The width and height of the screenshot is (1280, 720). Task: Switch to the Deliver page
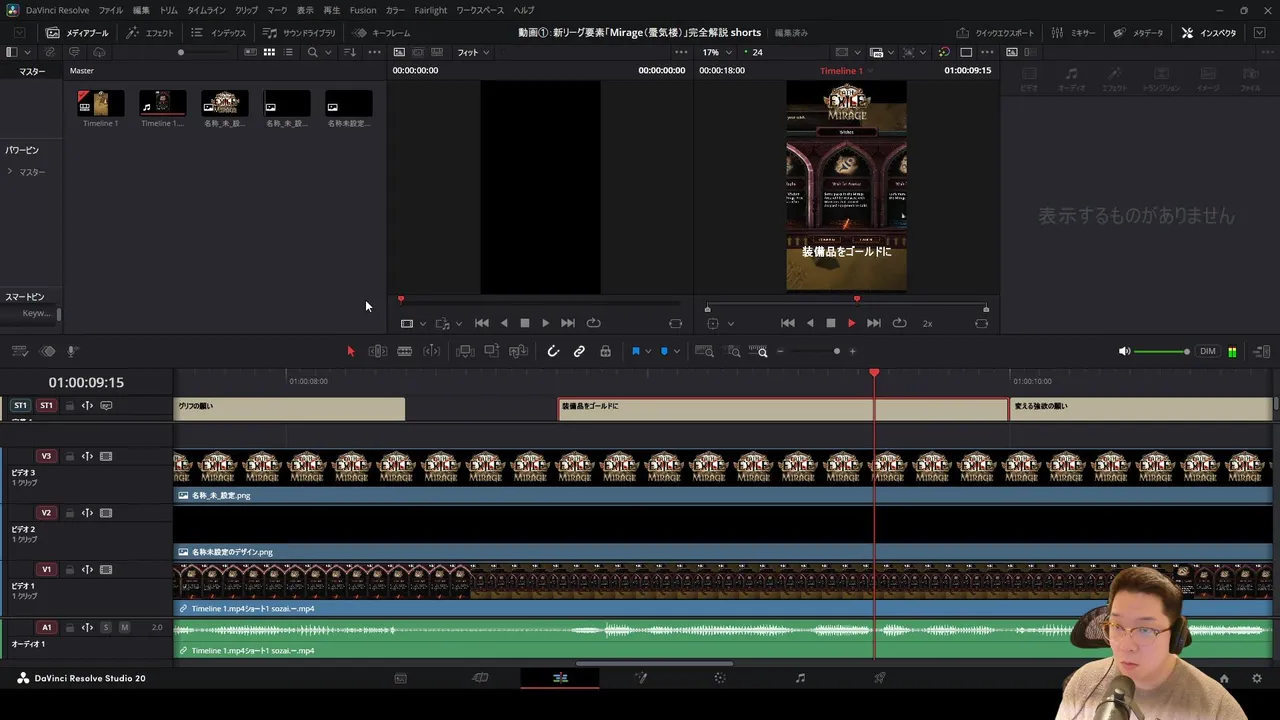880,678
